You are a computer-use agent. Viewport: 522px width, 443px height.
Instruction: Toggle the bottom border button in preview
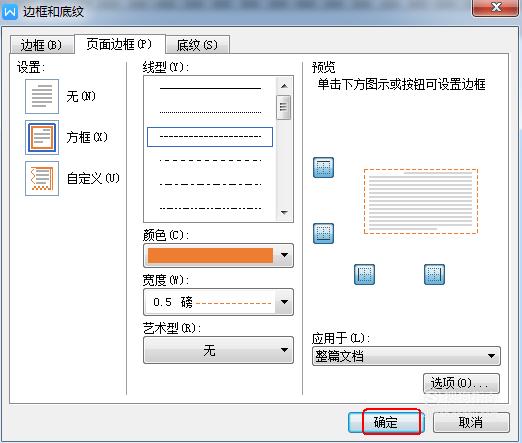323,233
